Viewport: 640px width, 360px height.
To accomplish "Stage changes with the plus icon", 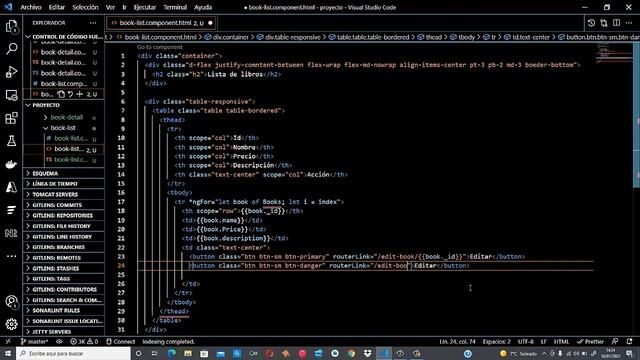I will (80, 94).
